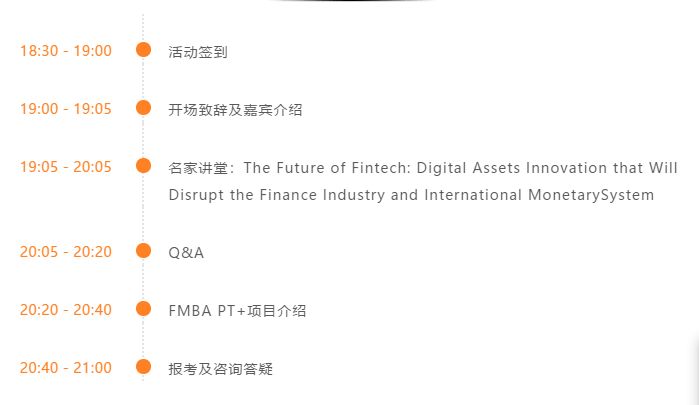Click the 20:20 - 20:40 time label
699x405 pixels.
[66, 310]
